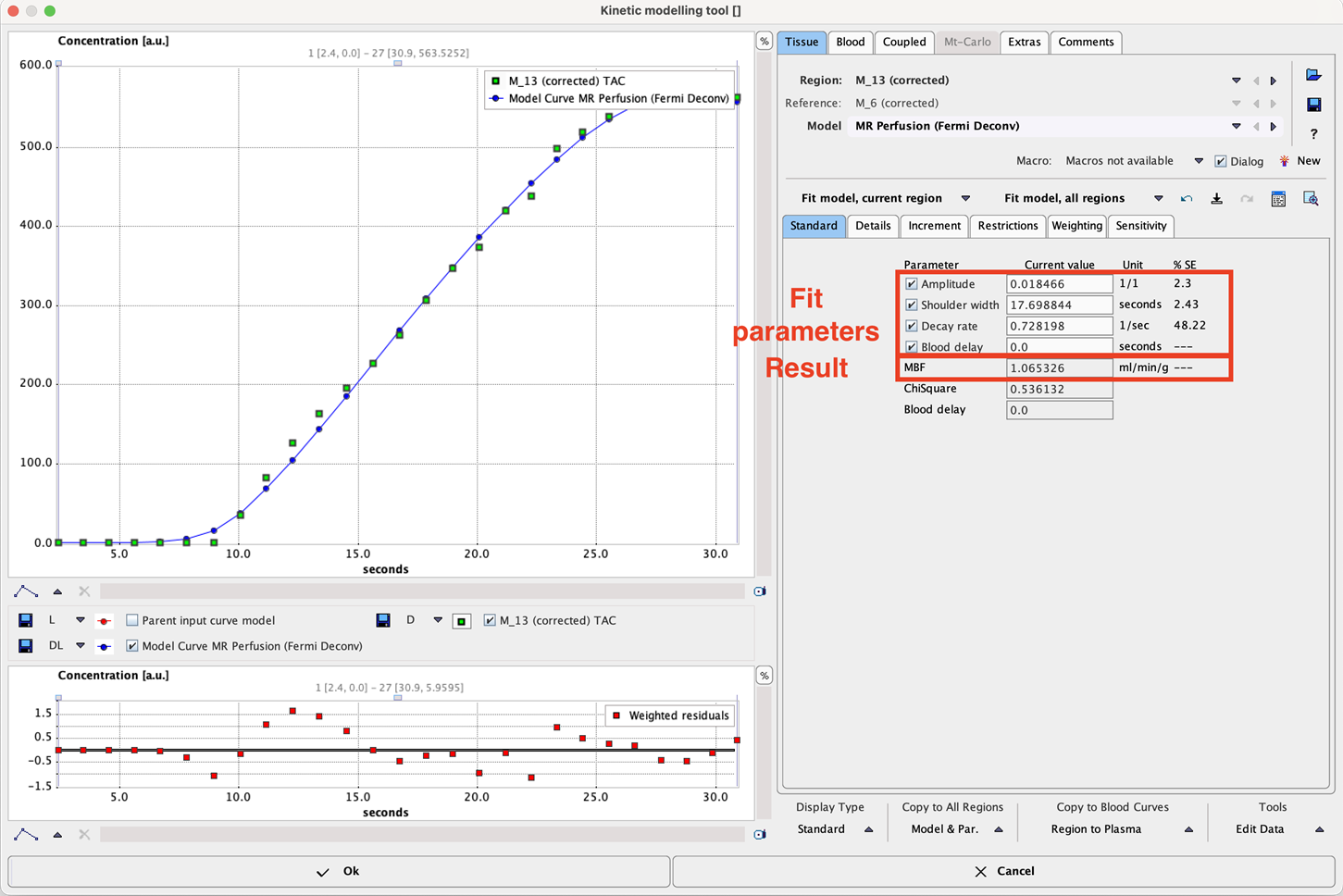Open the L curve style dropdown

point(81,620)
